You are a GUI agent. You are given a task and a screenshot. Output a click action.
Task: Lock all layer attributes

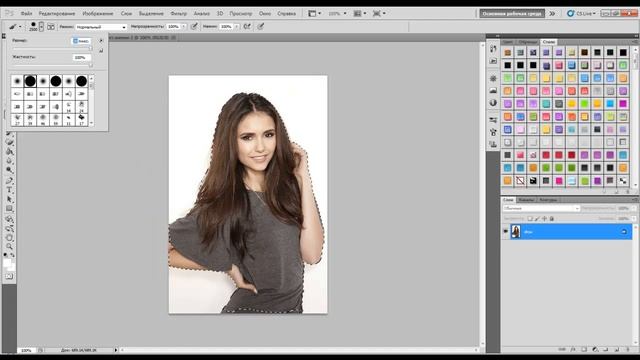click(552, 219)
